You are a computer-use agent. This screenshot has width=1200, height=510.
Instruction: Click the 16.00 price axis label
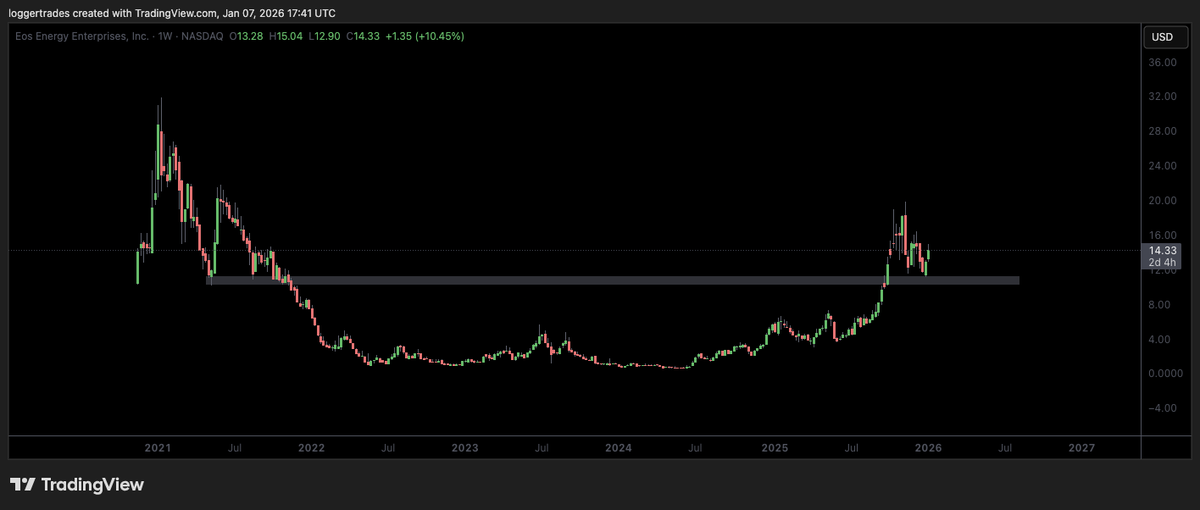click(x=1162, y=235)
